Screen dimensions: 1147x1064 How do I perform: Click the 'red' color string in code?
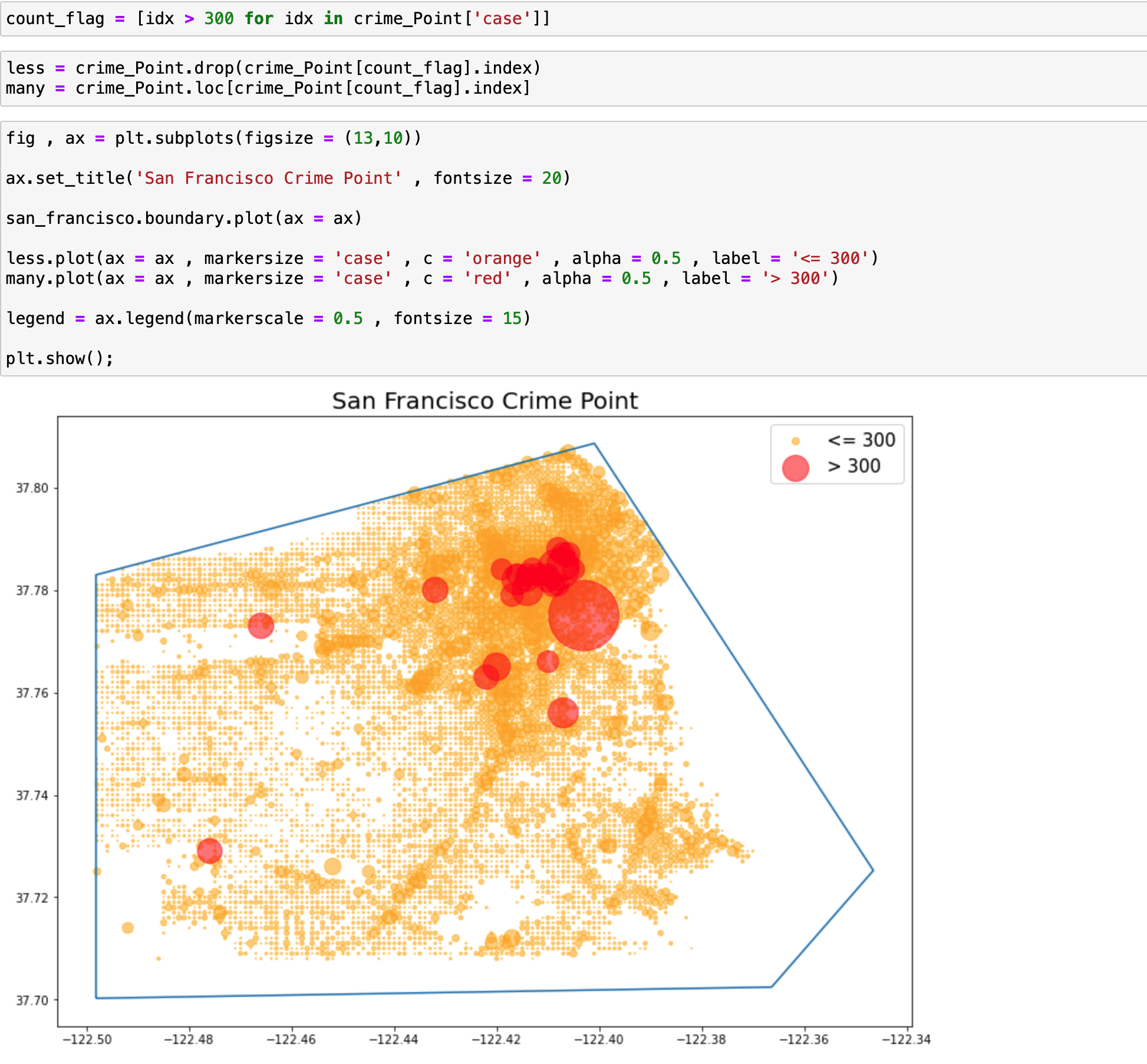click(x=487, y=278)
